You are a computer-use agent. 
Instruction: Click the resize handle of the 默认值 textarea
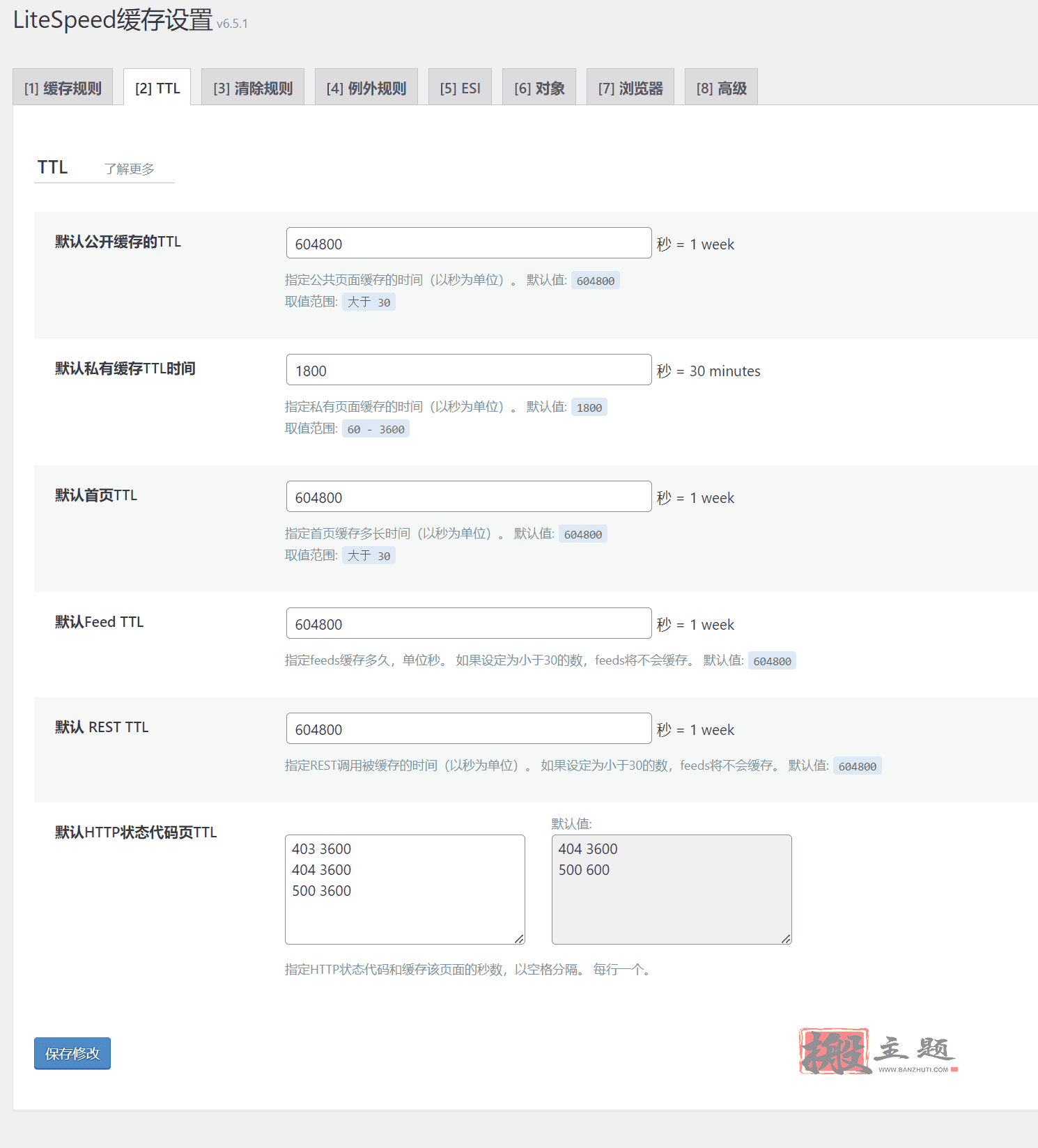[786, 939]
